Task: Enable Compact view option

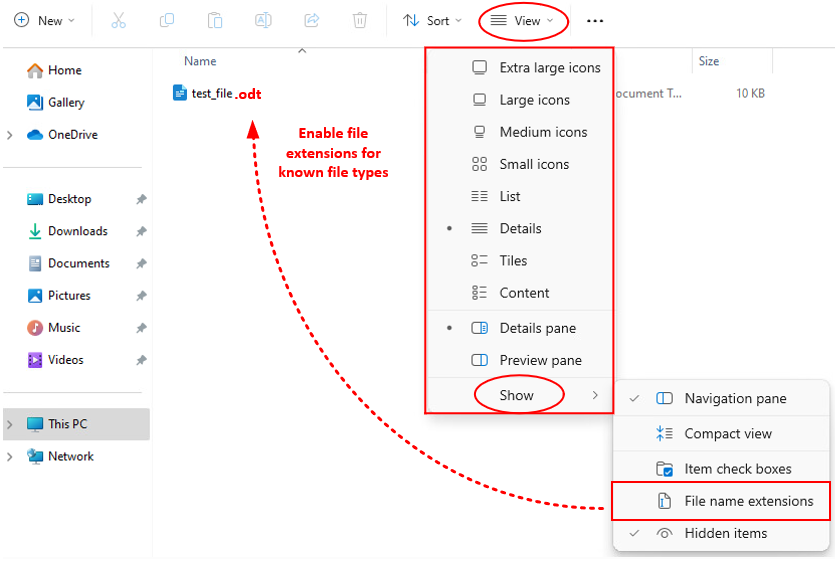Action: (721, 434)
